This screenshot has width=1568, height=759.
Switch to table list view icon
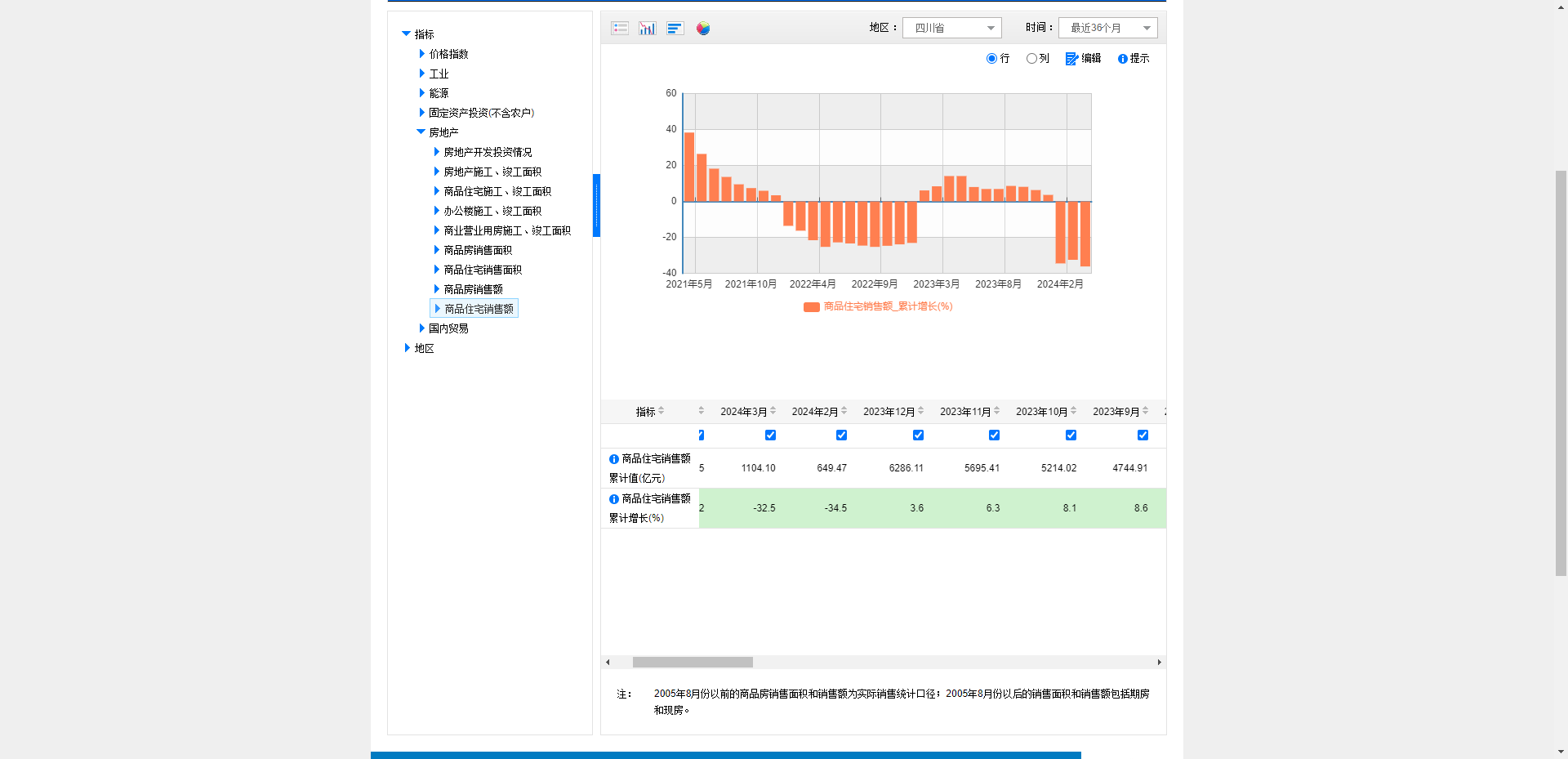(x=620, y=29)
